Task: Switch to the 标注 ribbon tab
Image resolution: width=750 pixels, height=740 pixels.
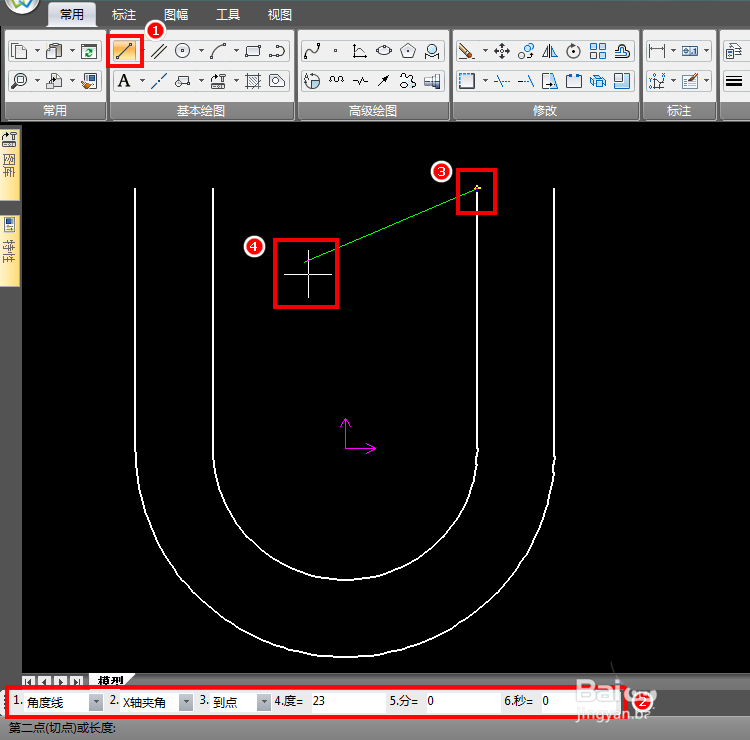Action: [124, 15]
